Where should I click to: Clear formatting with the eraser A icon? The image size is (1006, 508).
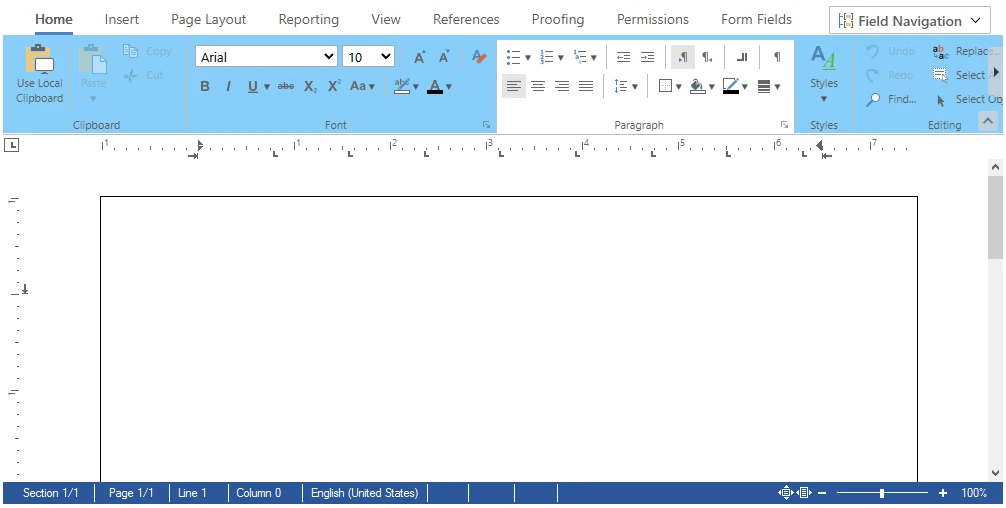(479, 56)
